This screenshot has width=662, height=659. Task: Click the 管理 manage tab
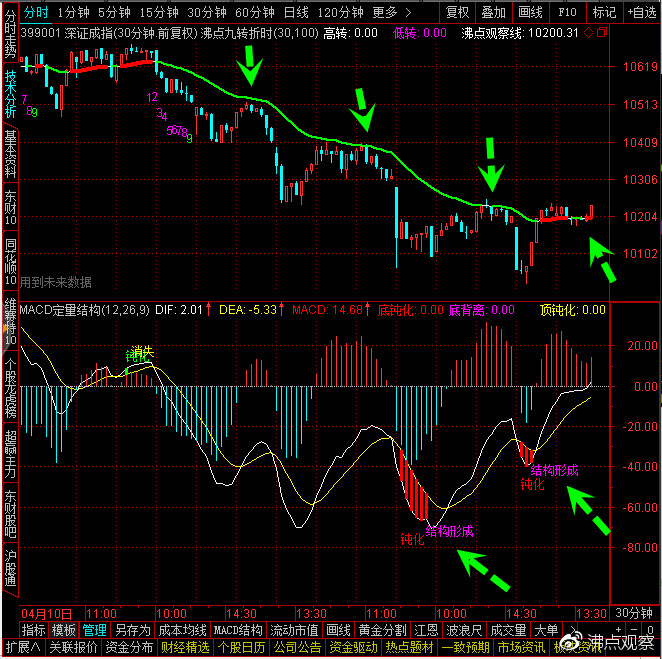[x=94, y=631]
